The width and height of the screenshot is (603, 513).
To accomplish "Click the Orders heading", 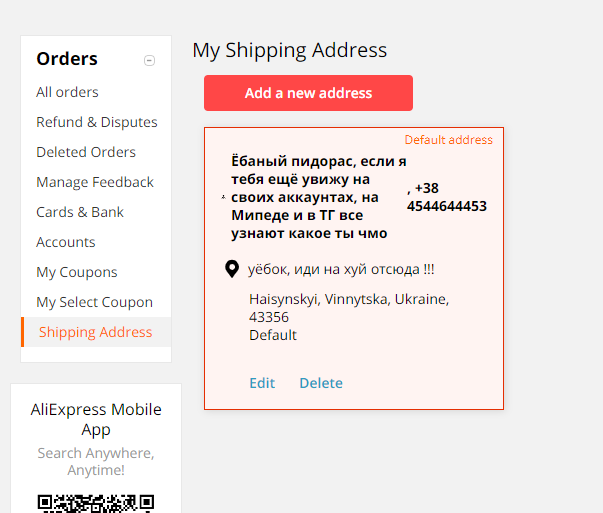I will coord(67,59).
